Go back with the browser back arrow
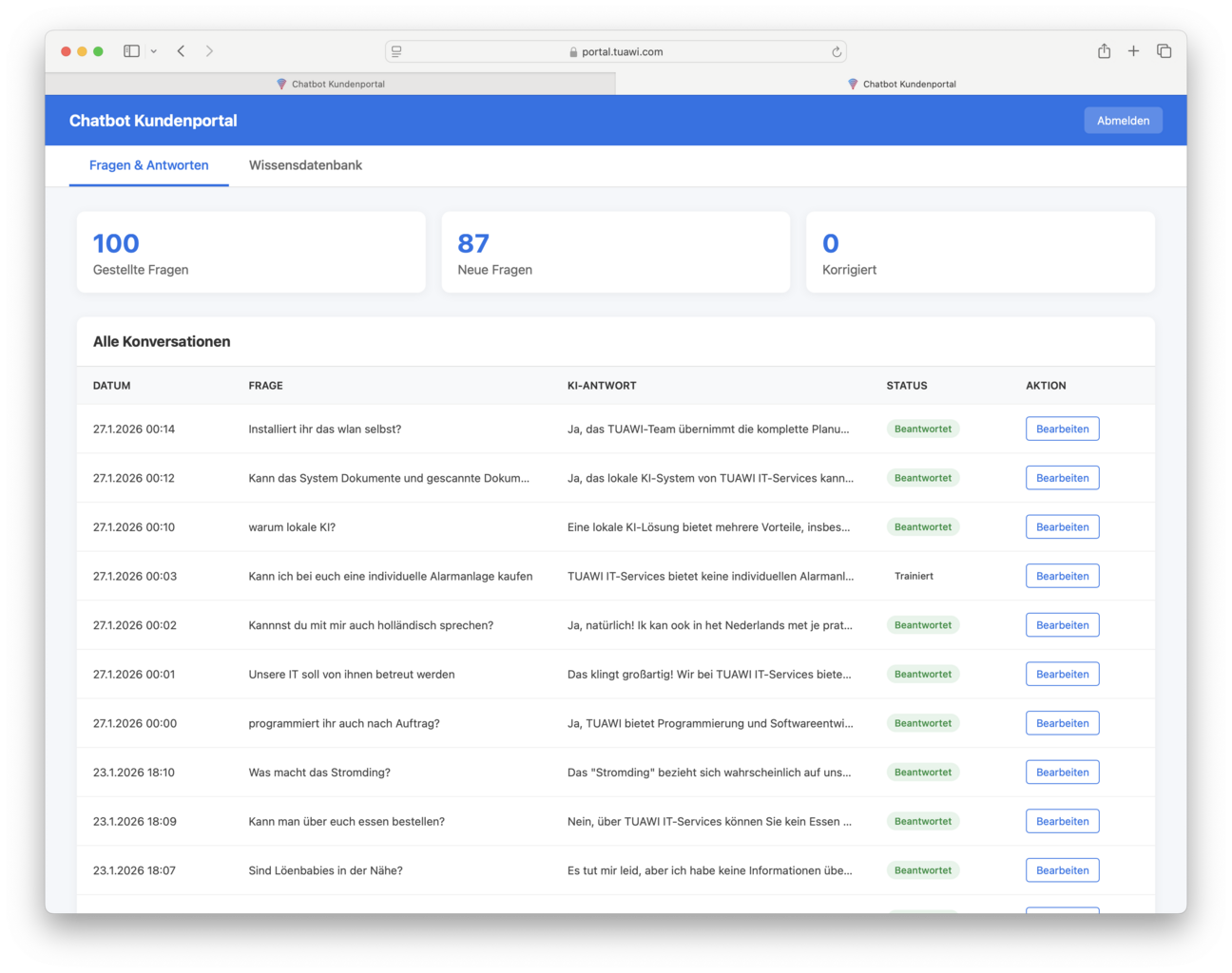This screenshot has width=1232, height=973. [x=181, y=51]
